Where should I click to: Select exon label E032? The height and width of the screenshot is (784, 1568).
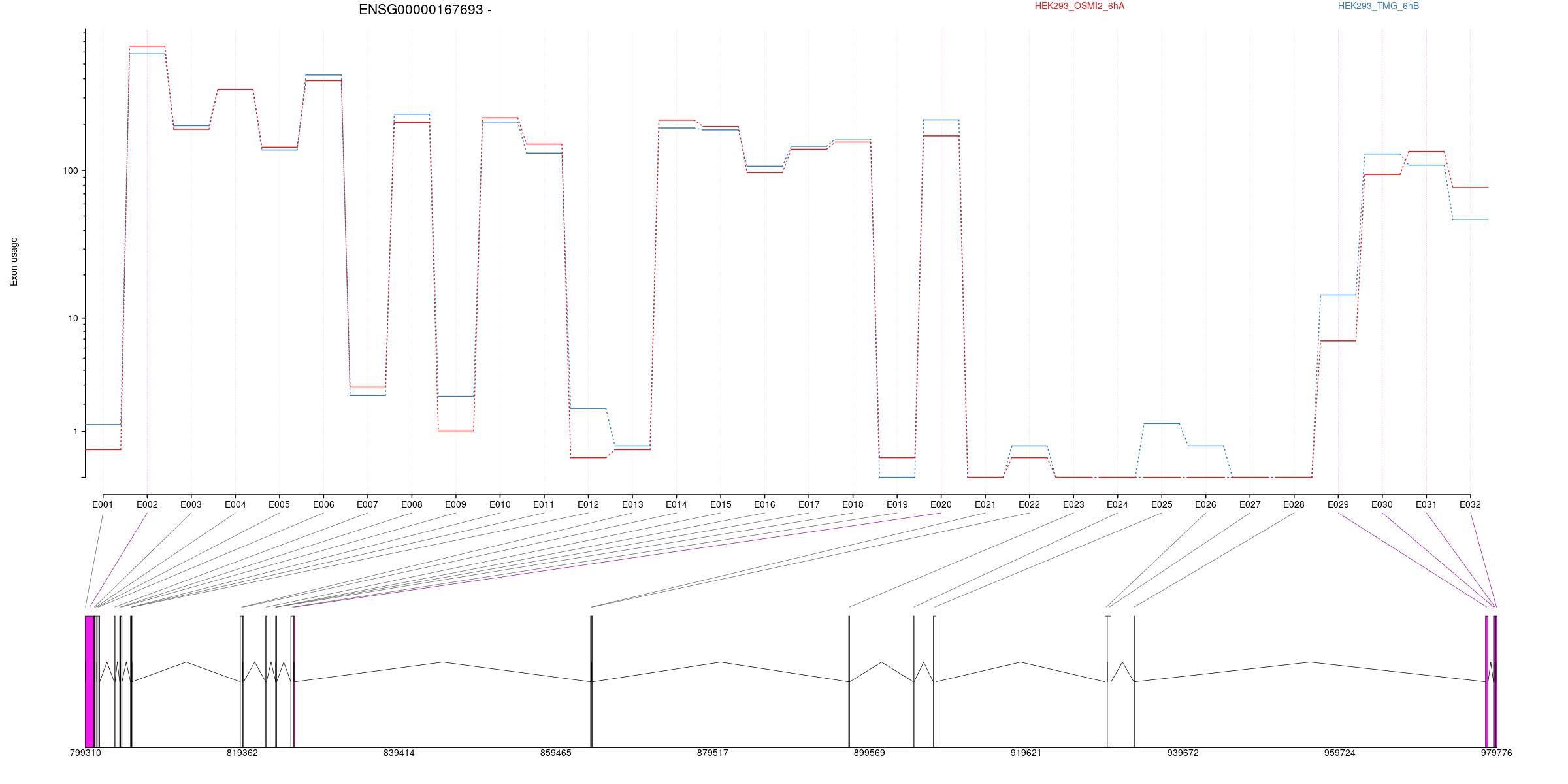pyautogui.click(x=1470, y=504)
